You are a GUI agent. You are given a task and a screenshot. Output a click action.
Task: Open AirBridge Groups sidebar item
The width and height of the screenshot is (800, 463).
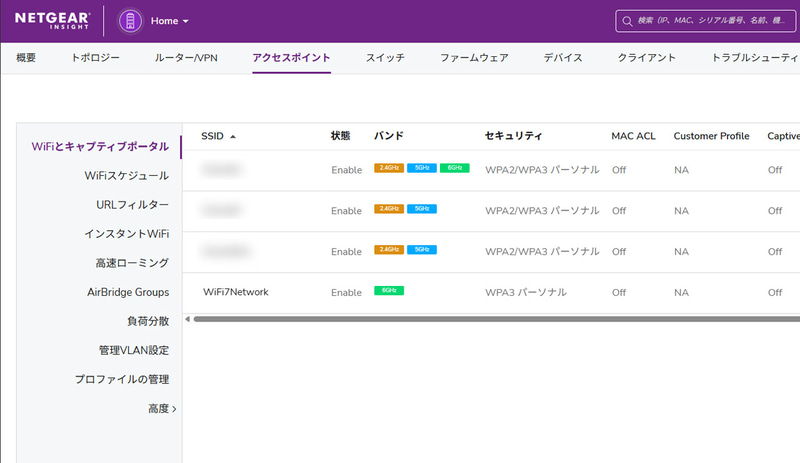[128, 292]
